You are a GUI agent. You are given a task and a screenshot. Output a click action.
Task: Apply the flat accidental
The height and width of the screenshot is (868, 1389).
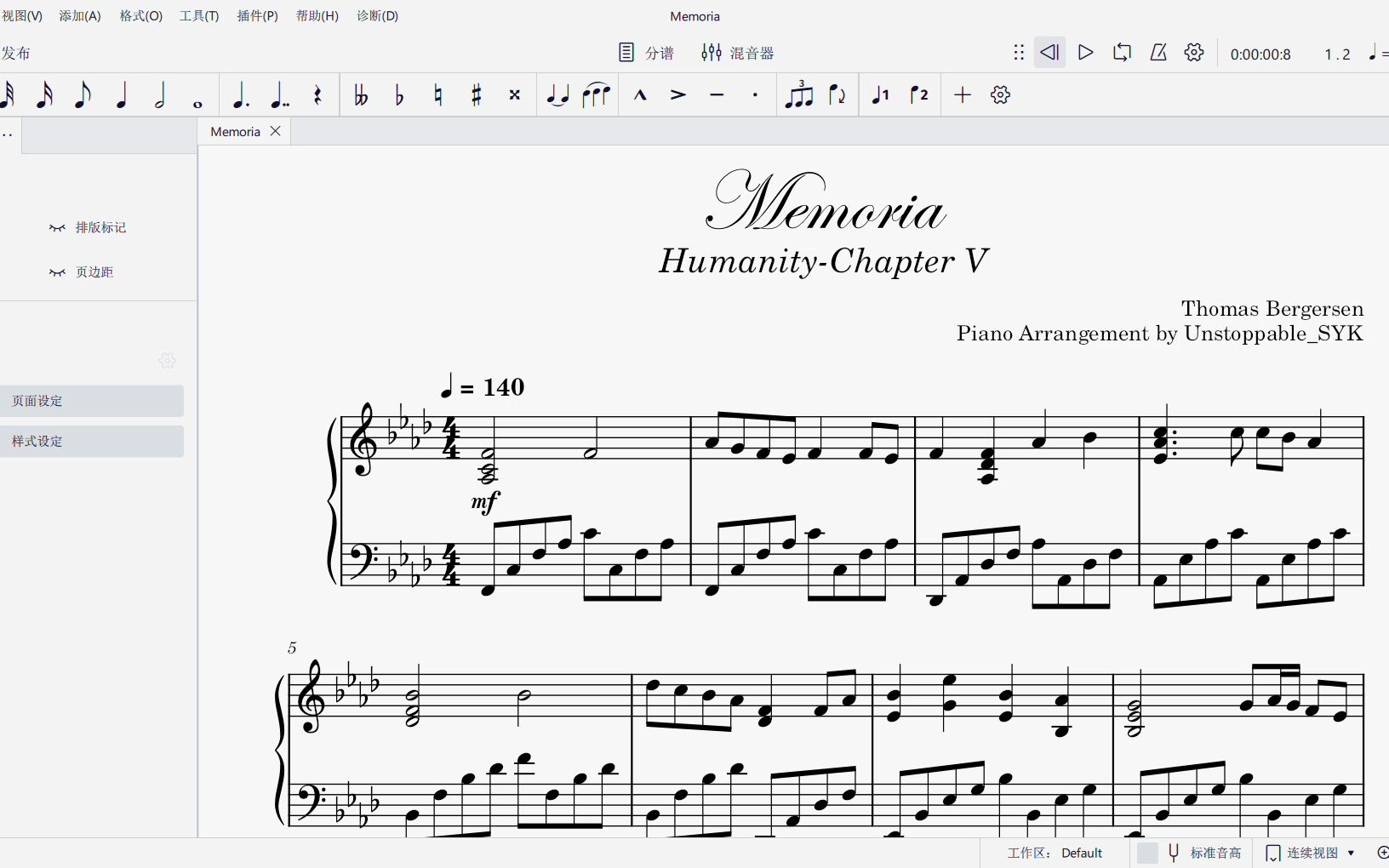tap(399, 94)
